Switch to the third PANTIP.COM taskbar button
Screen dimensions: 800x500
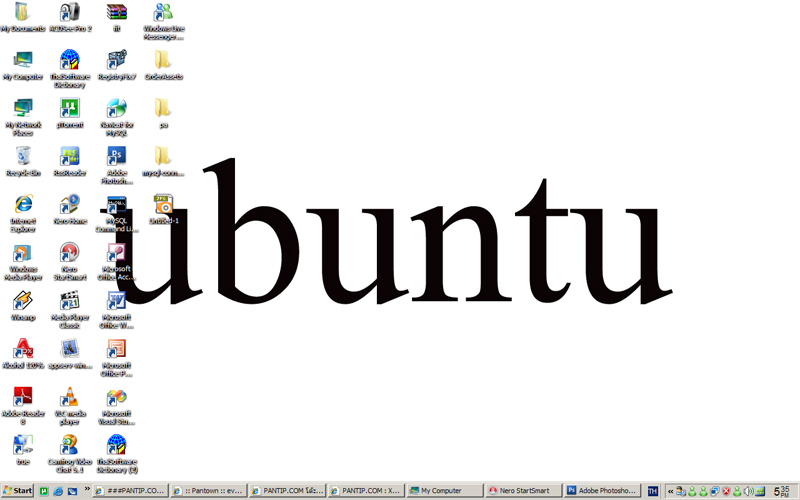(287, 491)
